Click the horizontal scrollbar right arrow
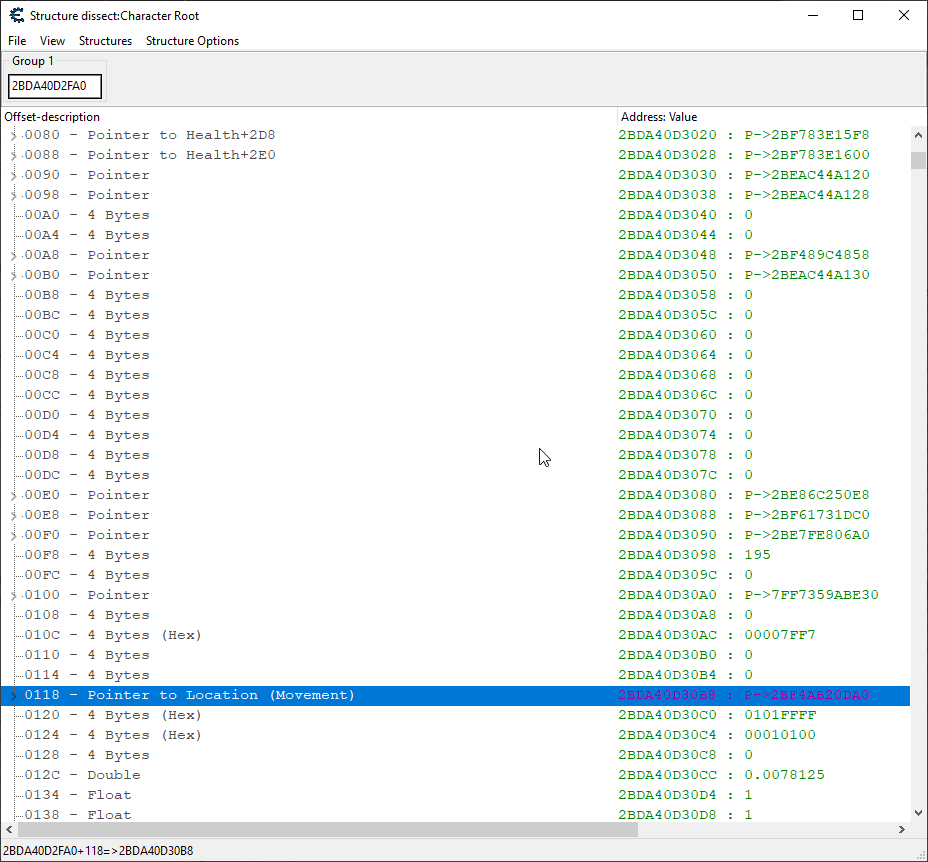 [901, 830]
